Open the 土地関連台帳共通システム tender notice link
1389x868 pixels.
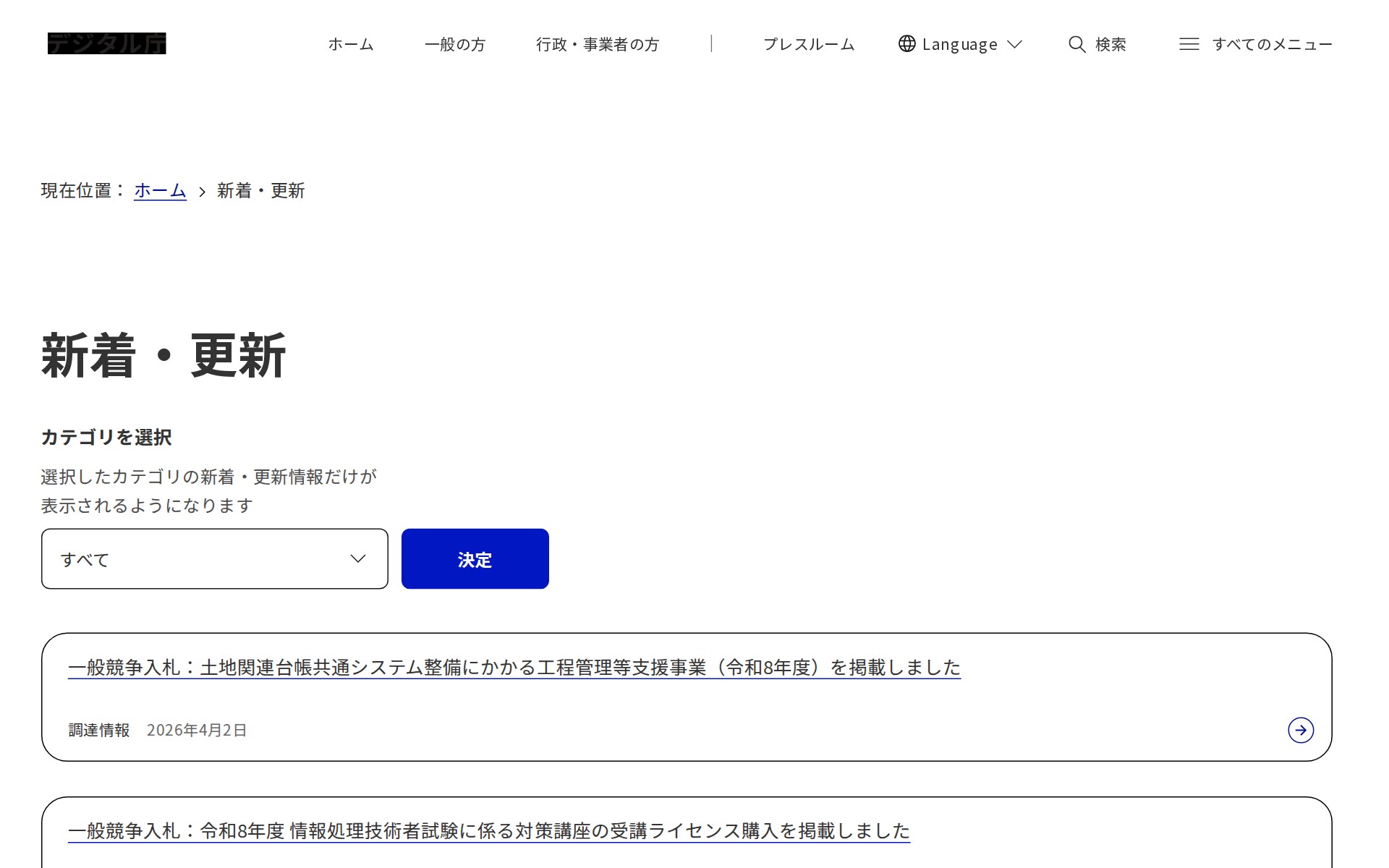pos(514,667)
